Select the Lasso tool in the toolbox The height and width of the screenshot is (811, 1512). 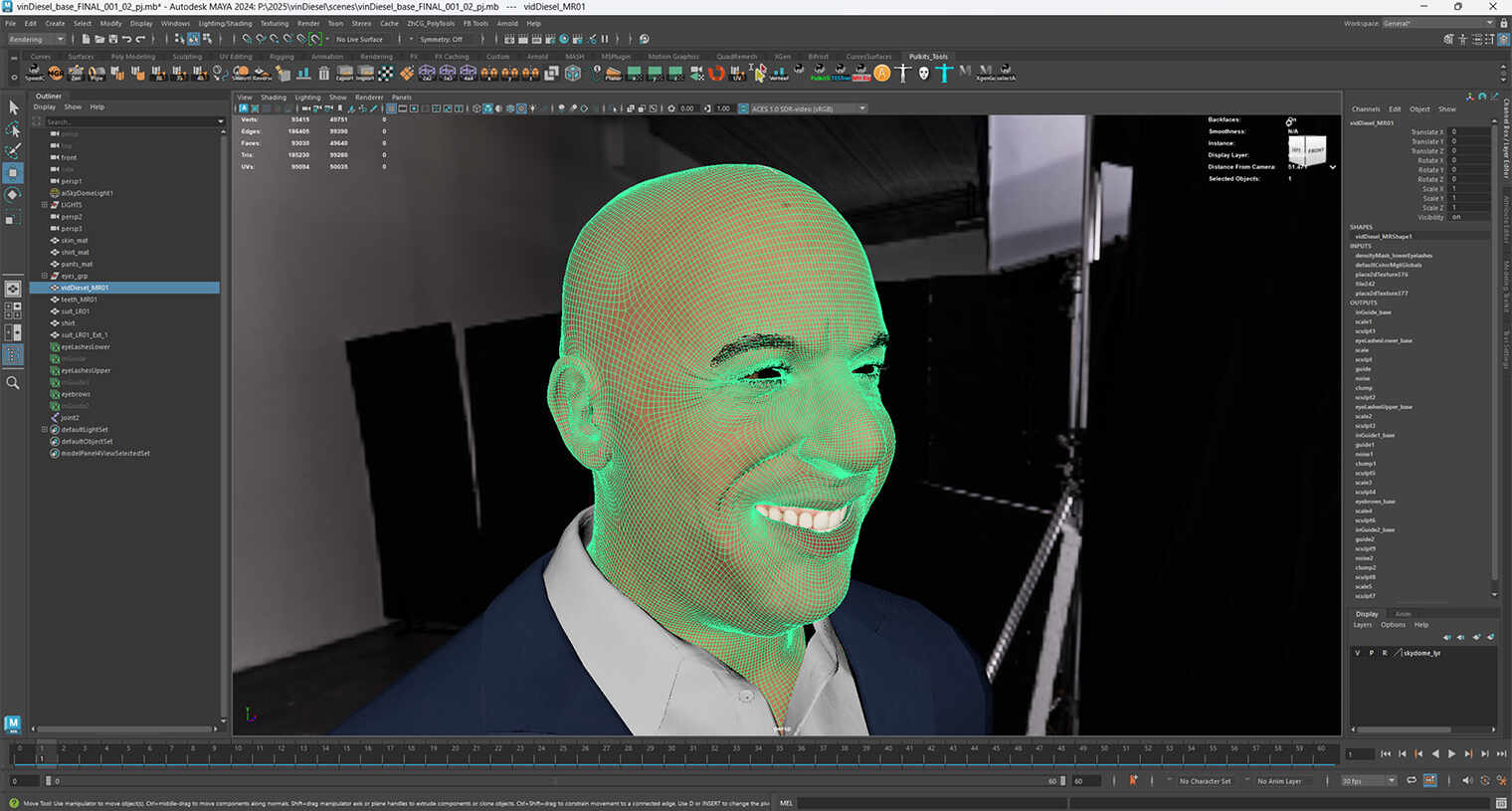[13, 129]
